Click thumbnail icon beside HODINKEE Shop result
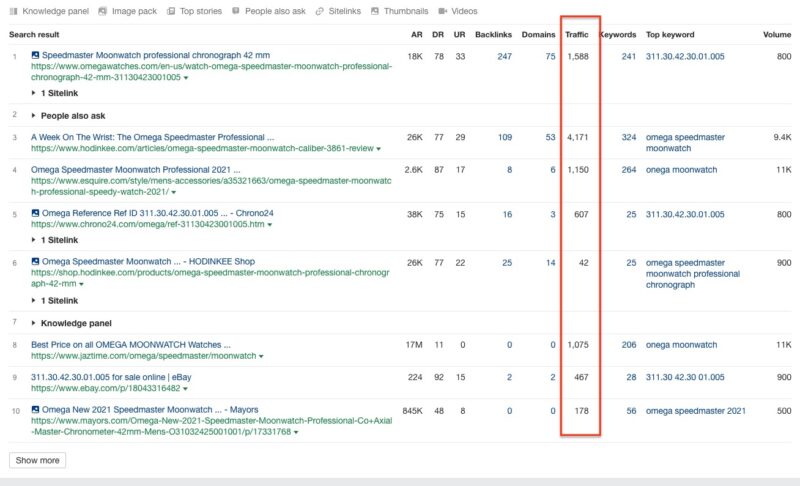Viewport: 800px width, 486px height. pyautogui.click(x=35, y=262)
